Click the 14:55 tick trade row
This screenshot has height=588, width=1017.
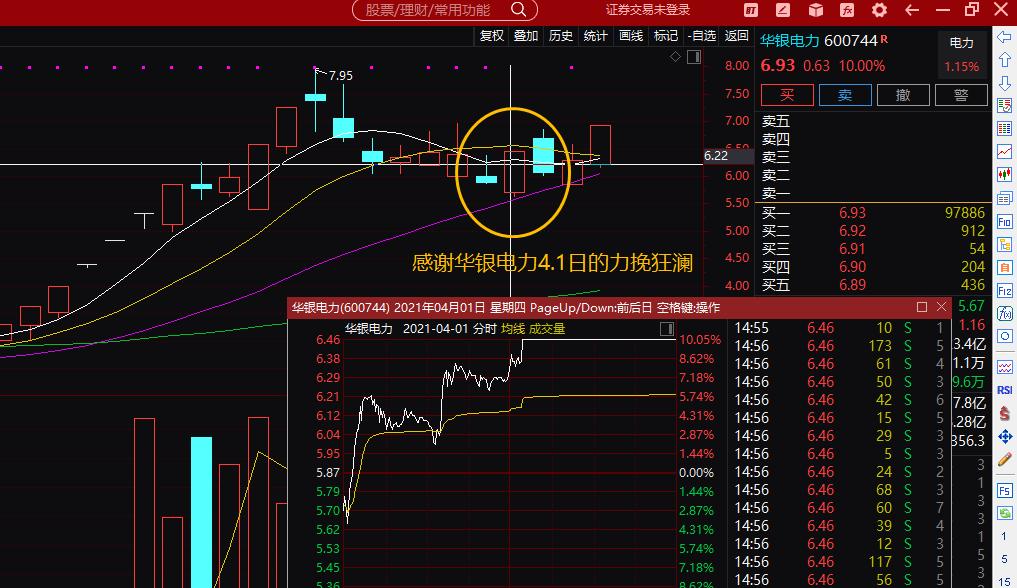tap(840, 328)
